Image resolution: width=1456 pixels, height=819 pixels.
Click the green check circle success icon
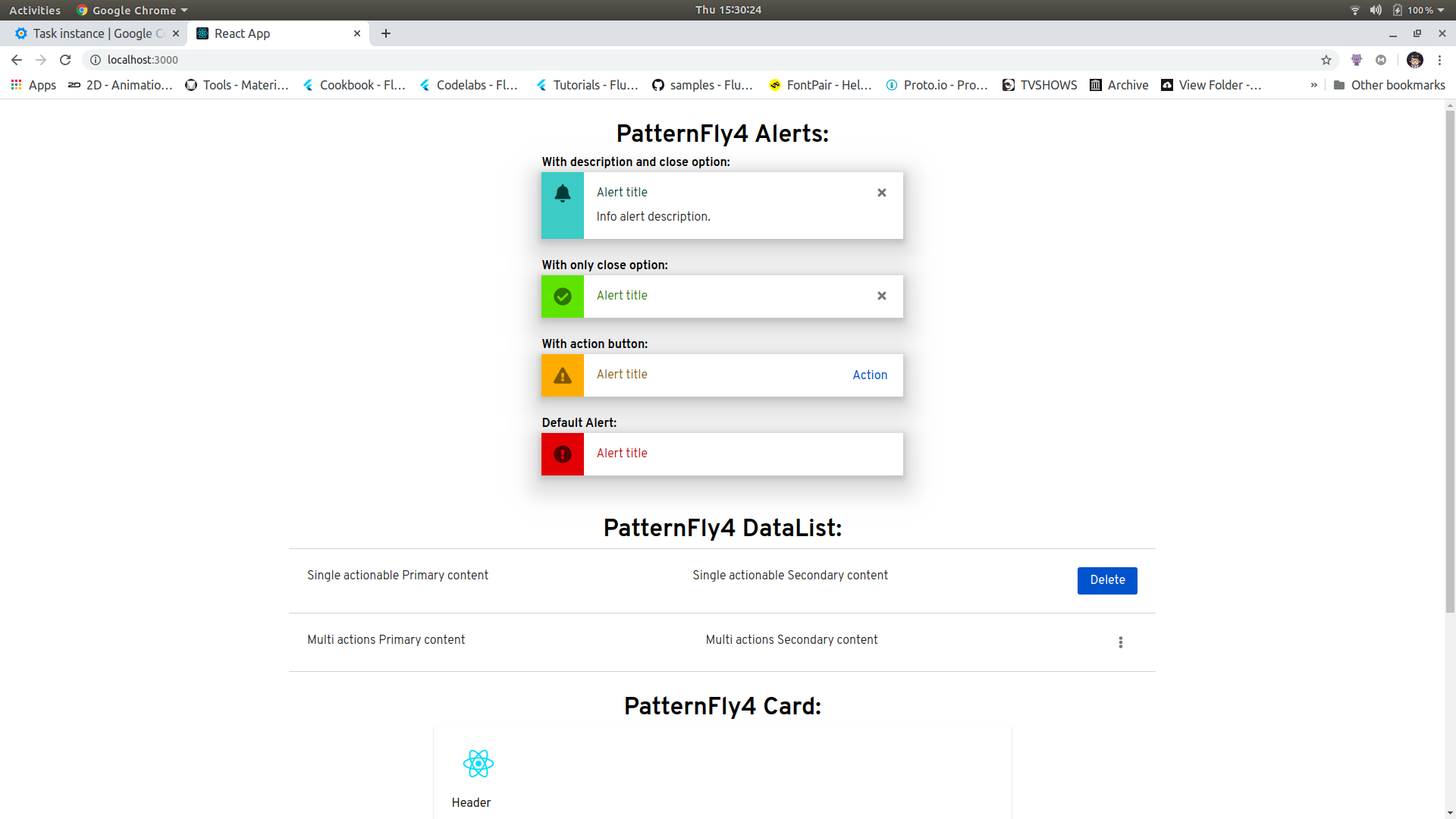(562, 297)
